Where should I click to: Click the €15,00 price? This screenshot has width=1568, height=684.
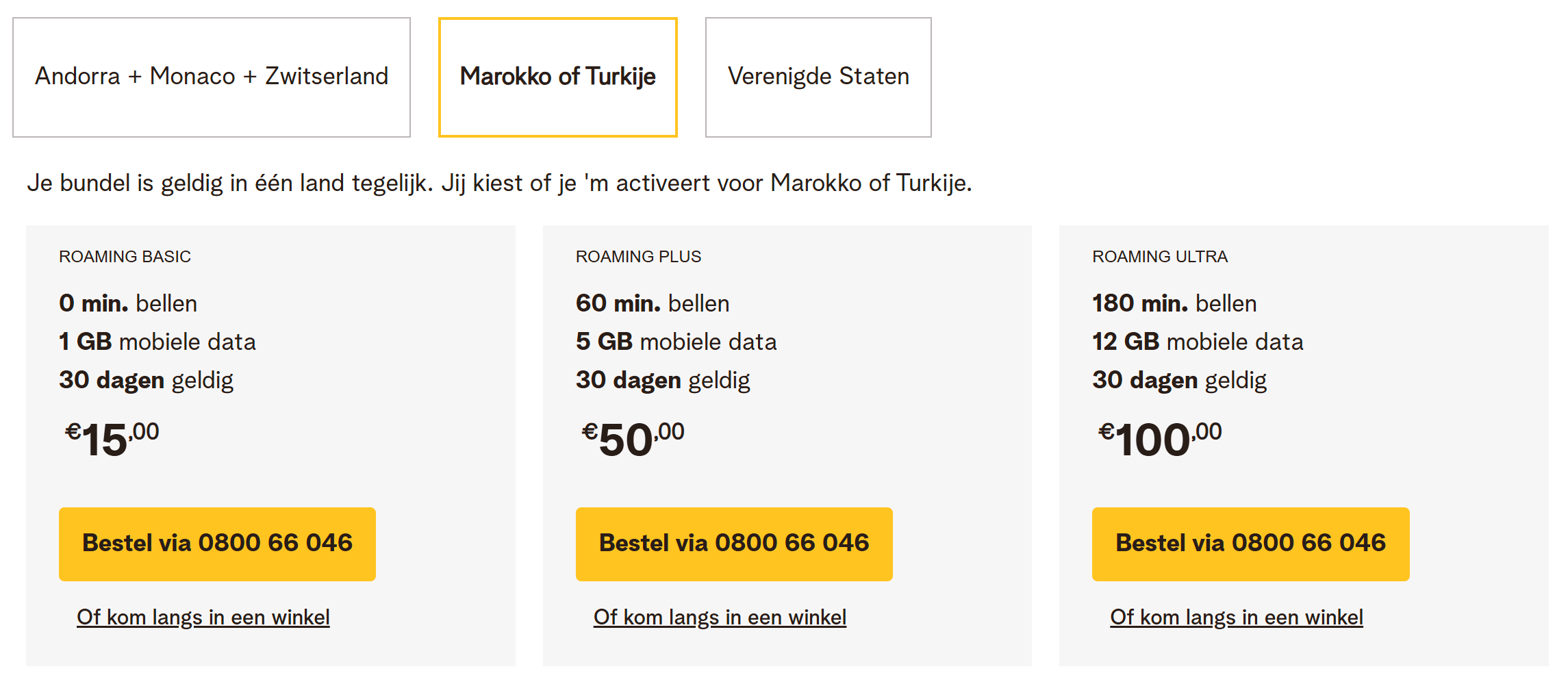[x=112, y=439]
